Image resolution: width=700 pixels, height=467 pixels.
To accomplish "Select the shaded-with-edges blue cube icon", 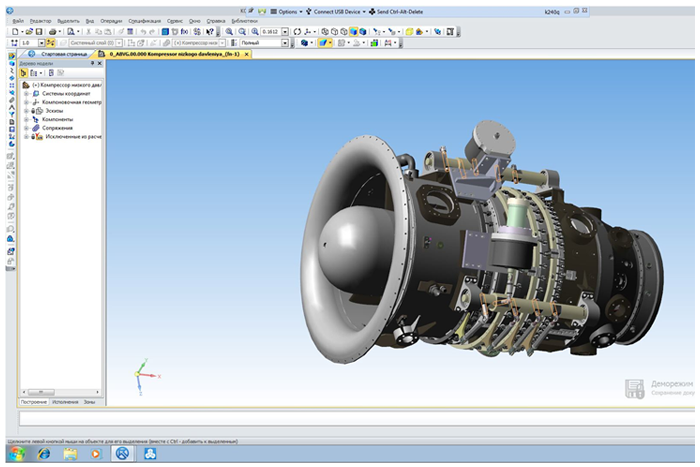I will click(362, 32).
